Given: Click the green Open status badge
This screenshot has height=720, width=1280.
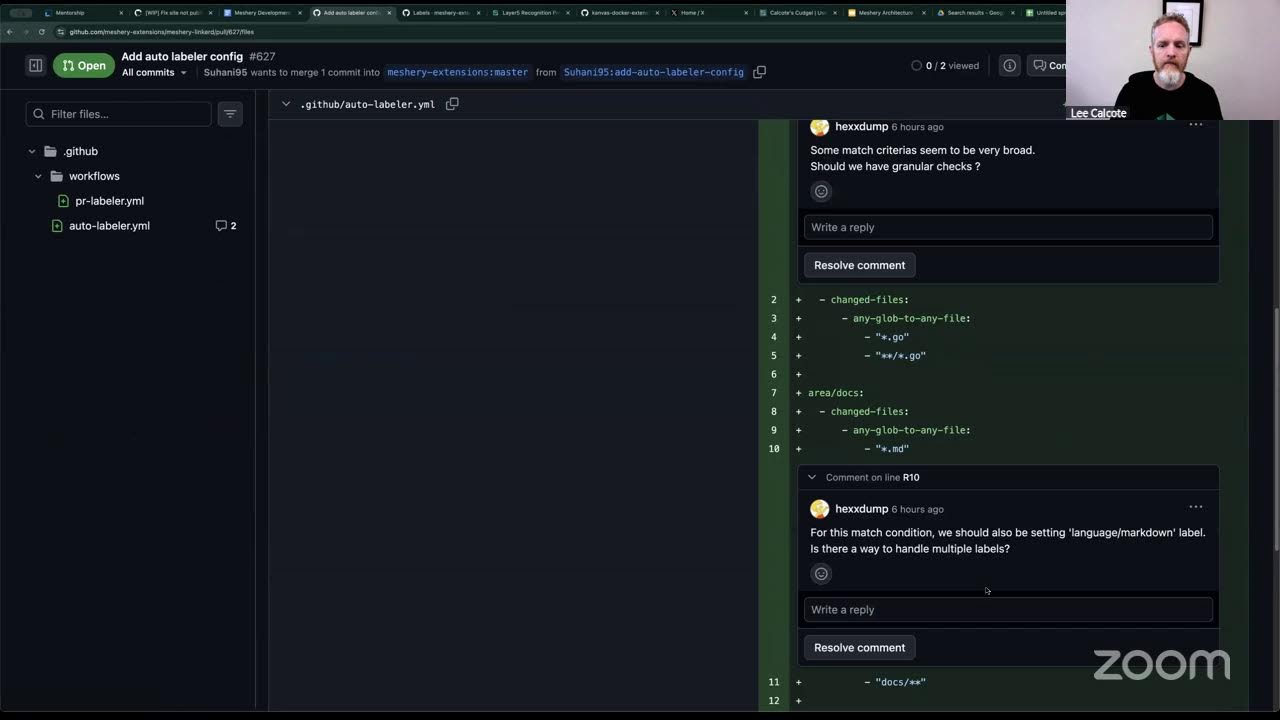Looking at the screenshot, I should (x=84, y=66).
